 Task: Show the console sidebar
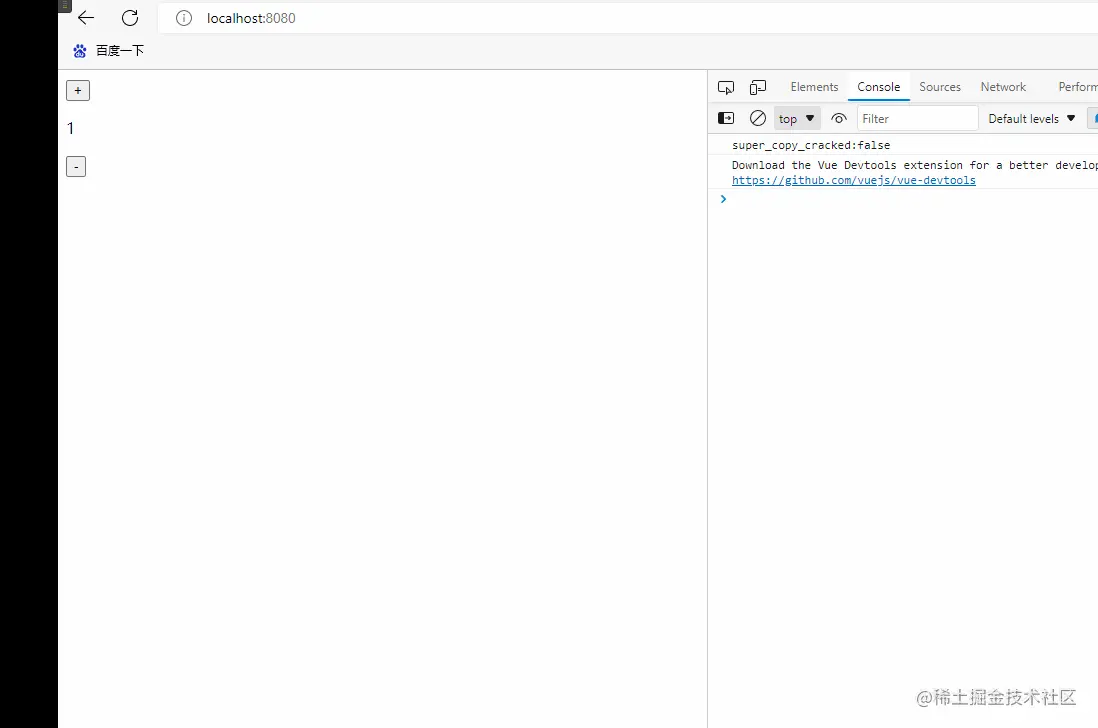point(726,118)
